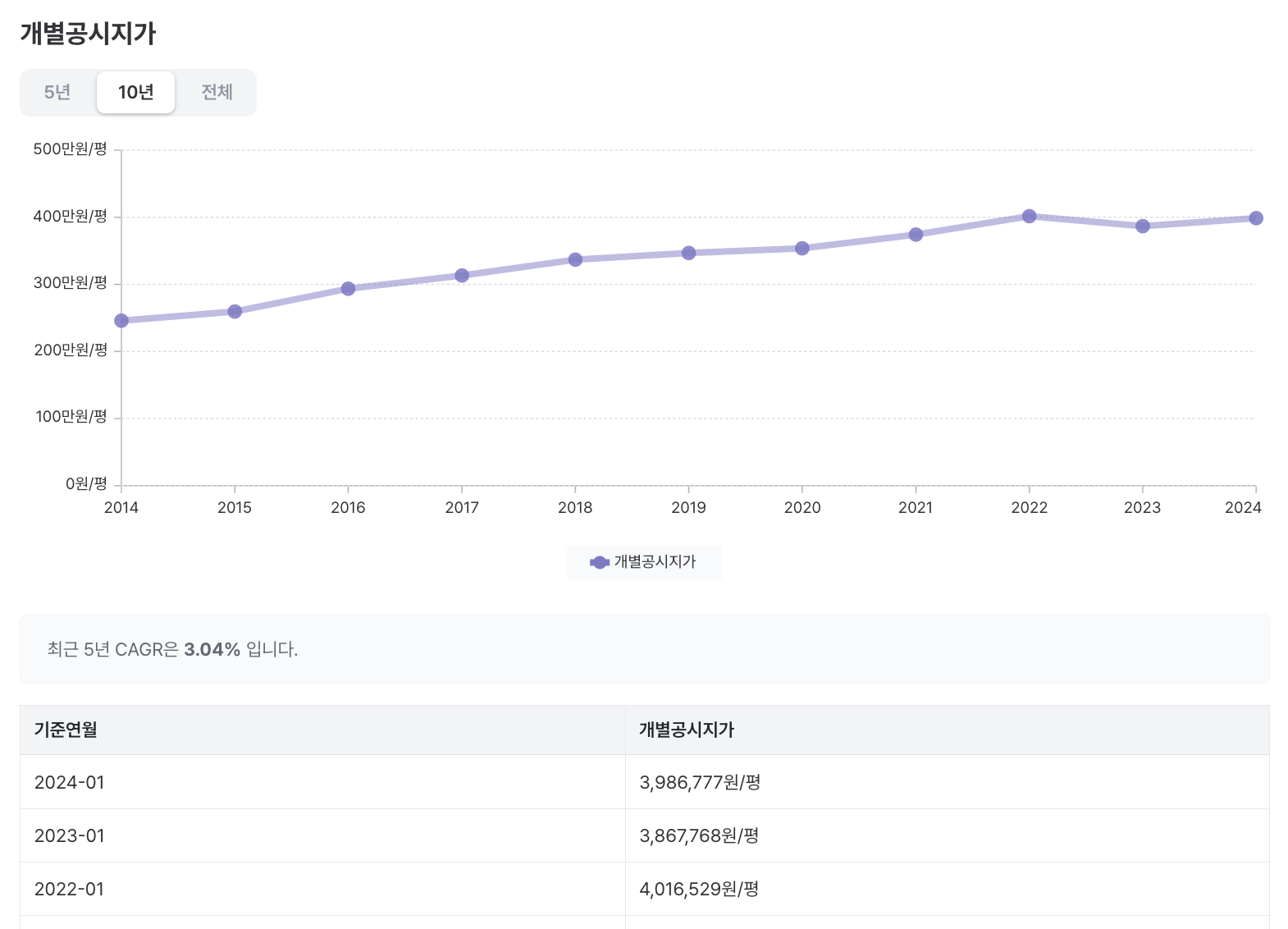Viewport: 1288px width, 929px height.
Task: Switch to the 5년 period tab
Action: pos(57,92)
